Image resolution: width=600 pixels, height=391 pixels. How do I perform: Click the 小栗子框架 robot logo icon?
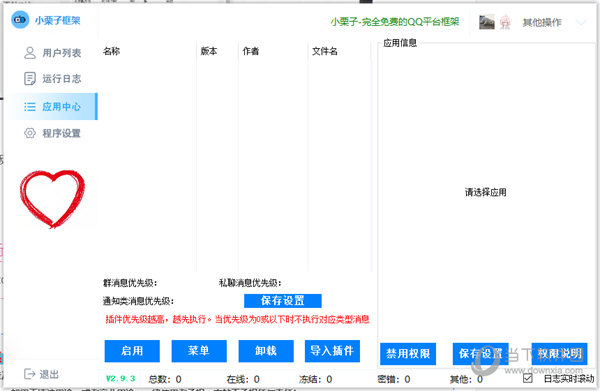point(20,20)
